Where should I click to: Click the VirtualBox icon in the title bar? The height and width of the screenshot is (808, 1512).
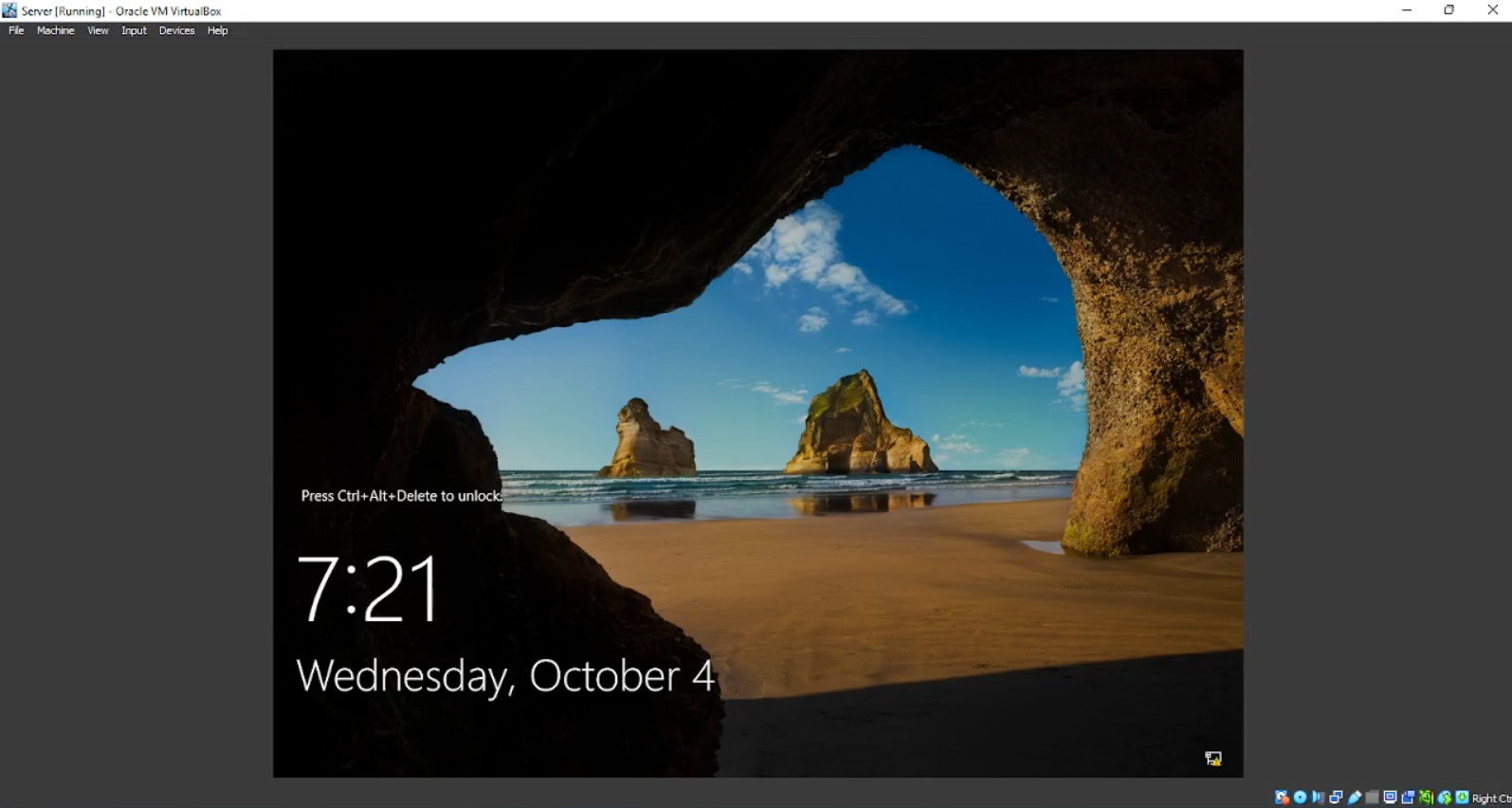point(9,10)
